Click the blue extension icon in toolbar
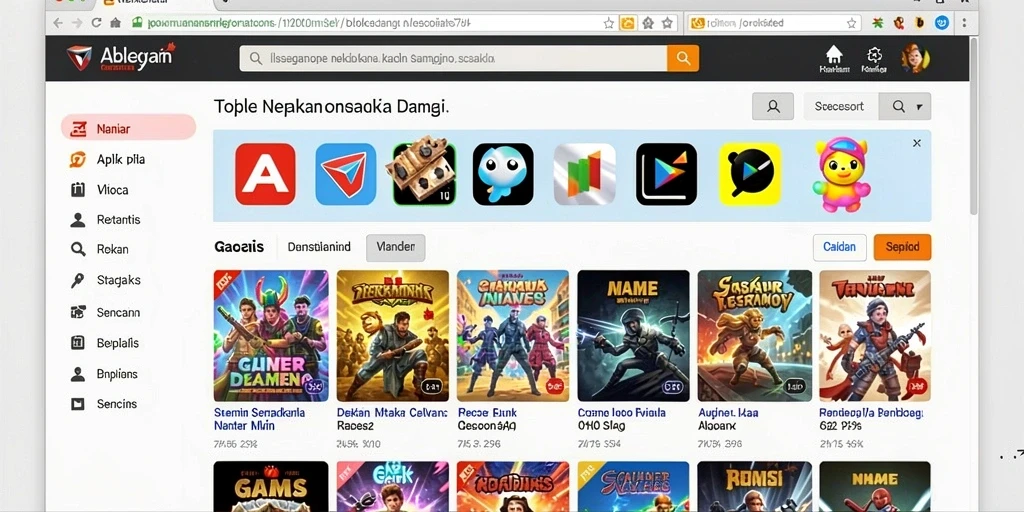Viewport: 1024px width, 512px height. (941, 23)
